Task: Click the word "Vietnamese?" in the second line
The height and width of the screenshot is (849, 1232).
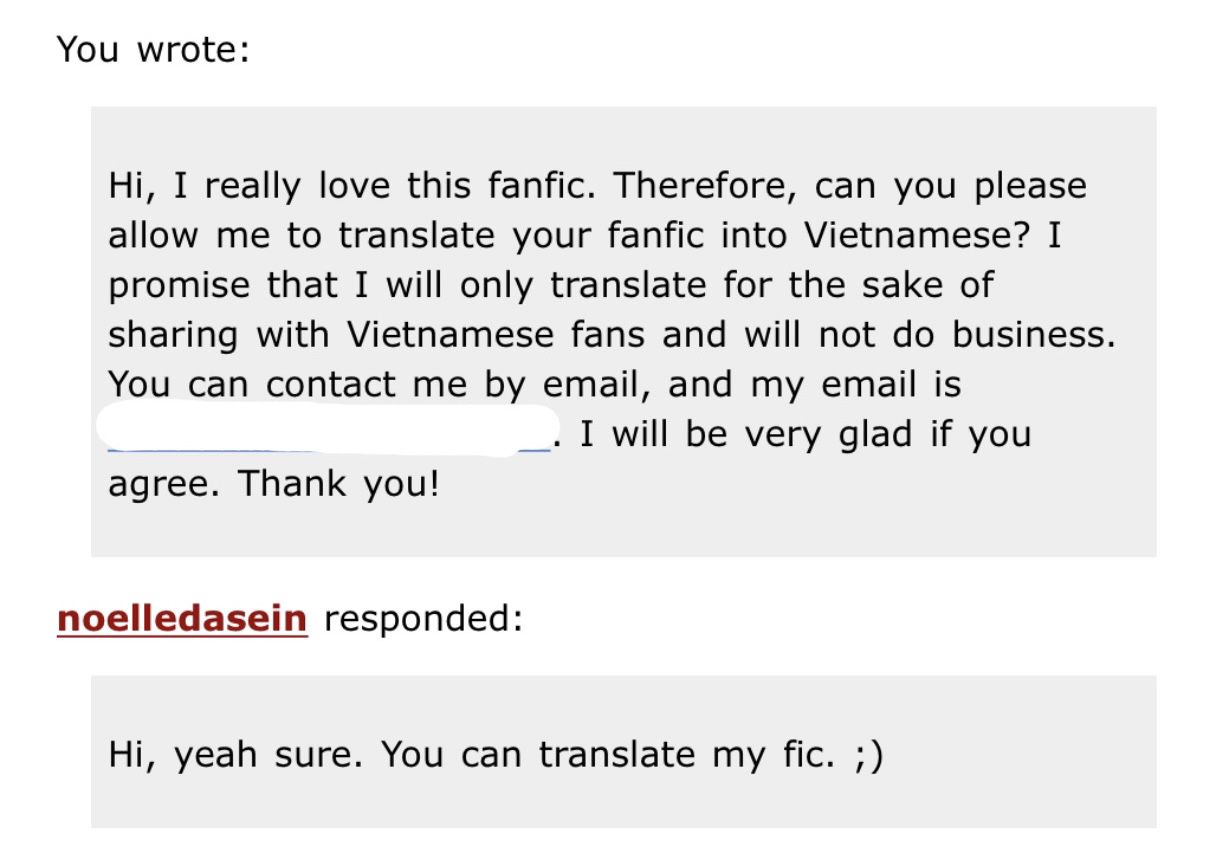Action: [x=920, y=236]
